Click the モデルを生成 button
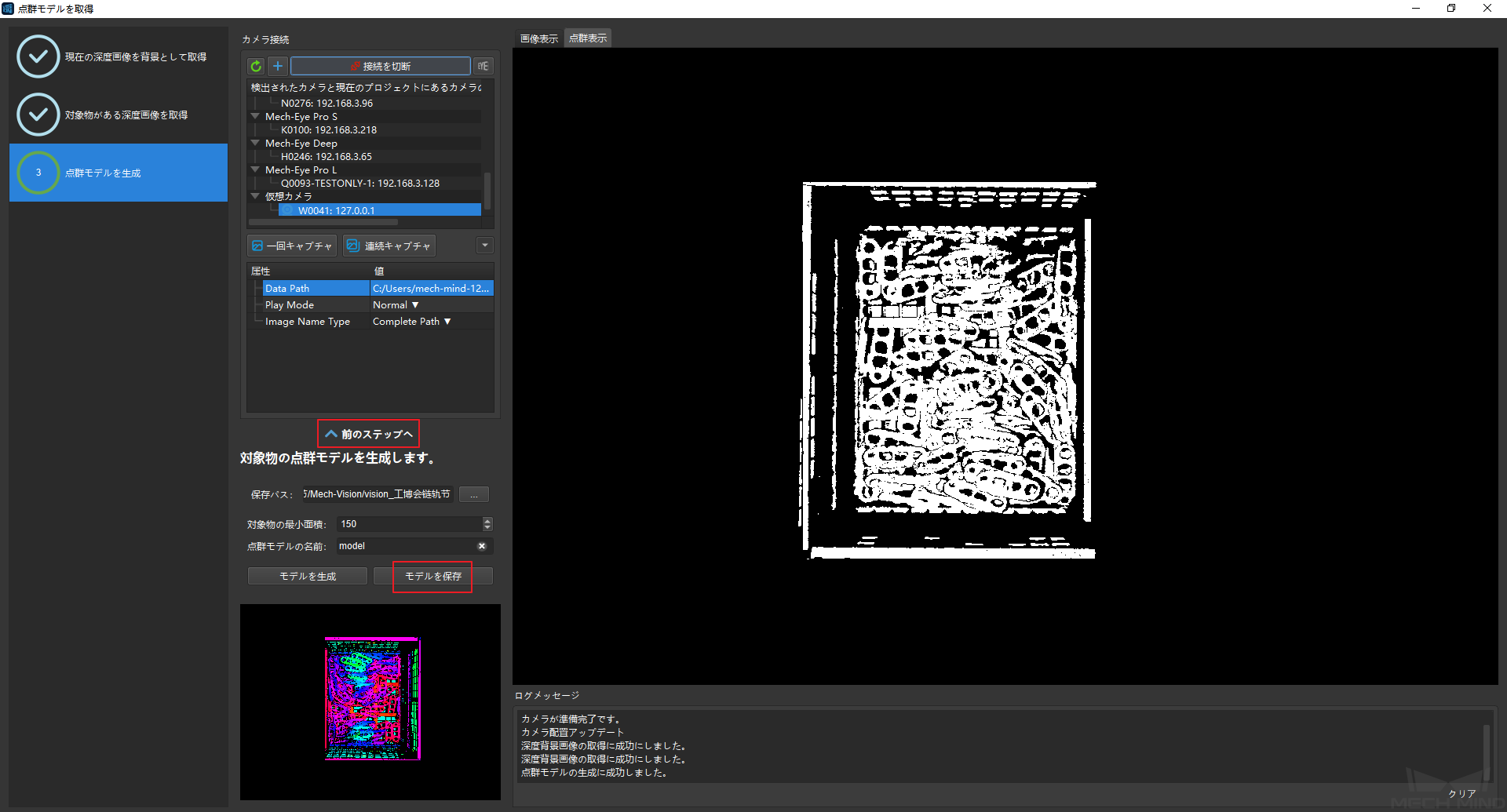Image resolution: width=1507 pixels, height=812 pixels. tap(308, 577)
